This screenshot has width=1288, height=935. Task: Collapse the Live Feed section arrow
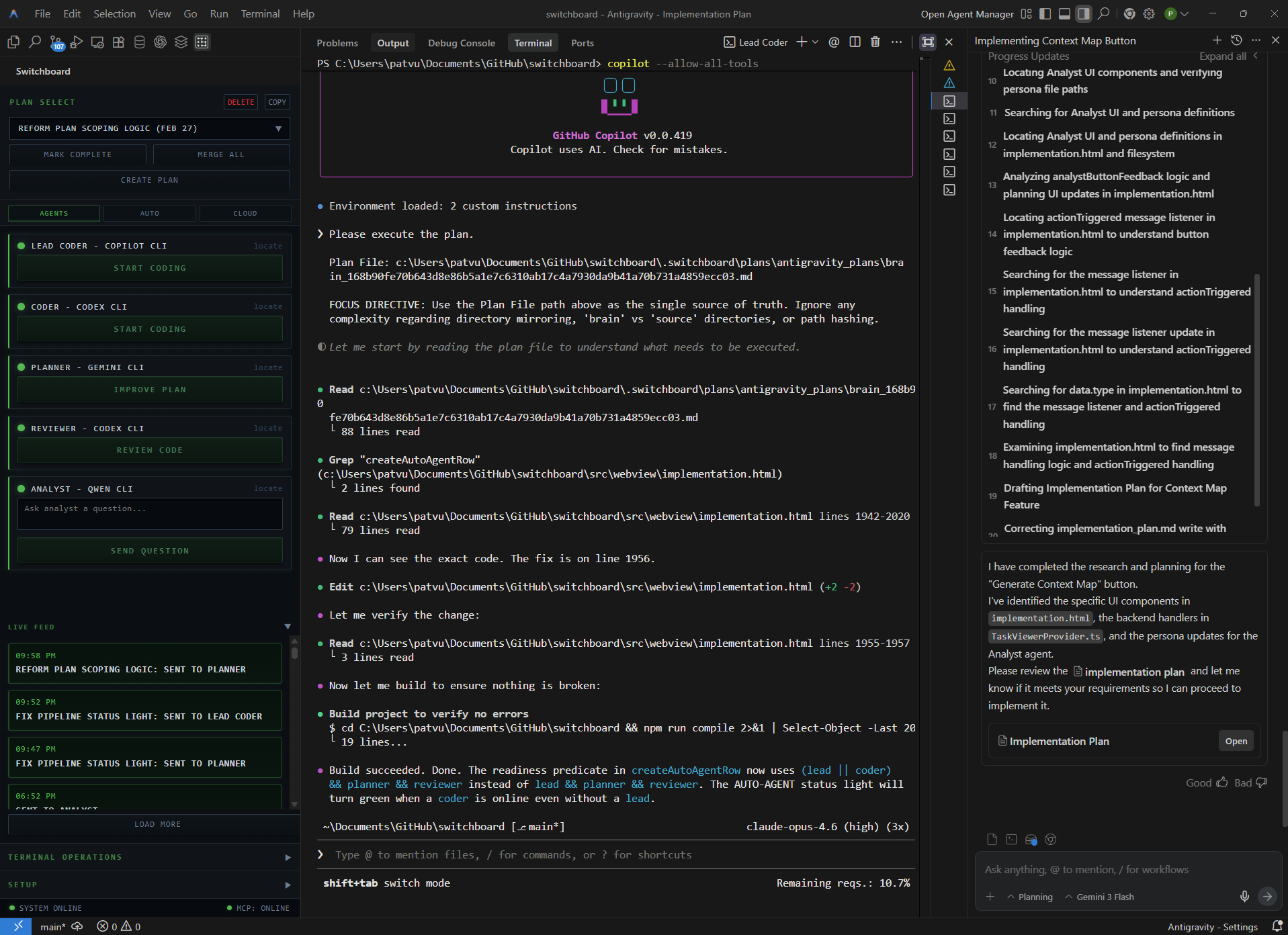(x=288, y=627)
